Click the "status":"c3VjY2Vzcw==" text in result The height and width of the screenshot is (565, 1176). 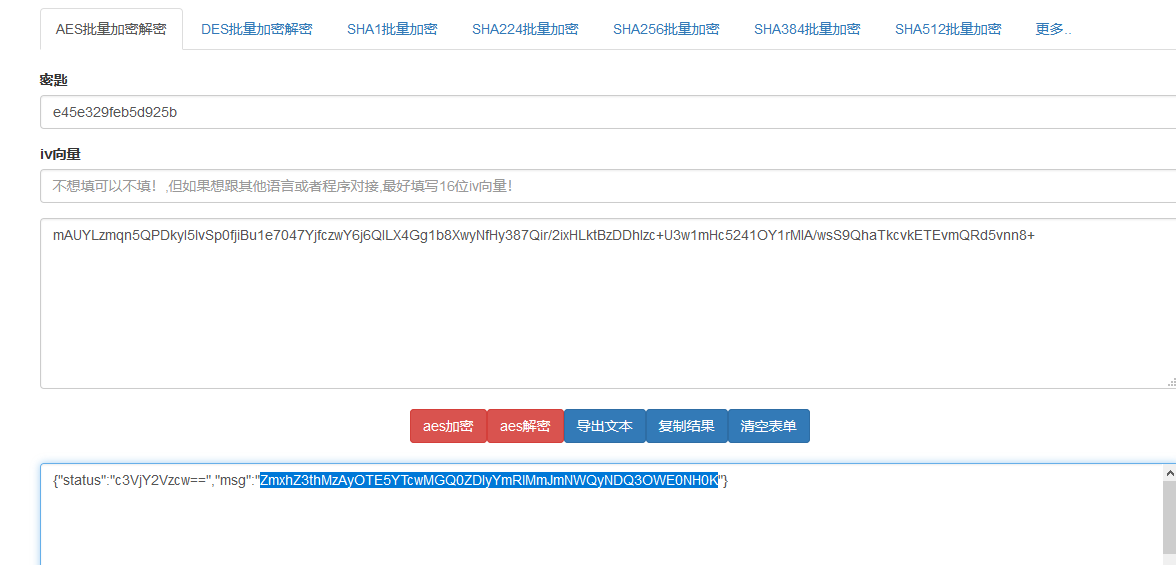coord(134,480)
